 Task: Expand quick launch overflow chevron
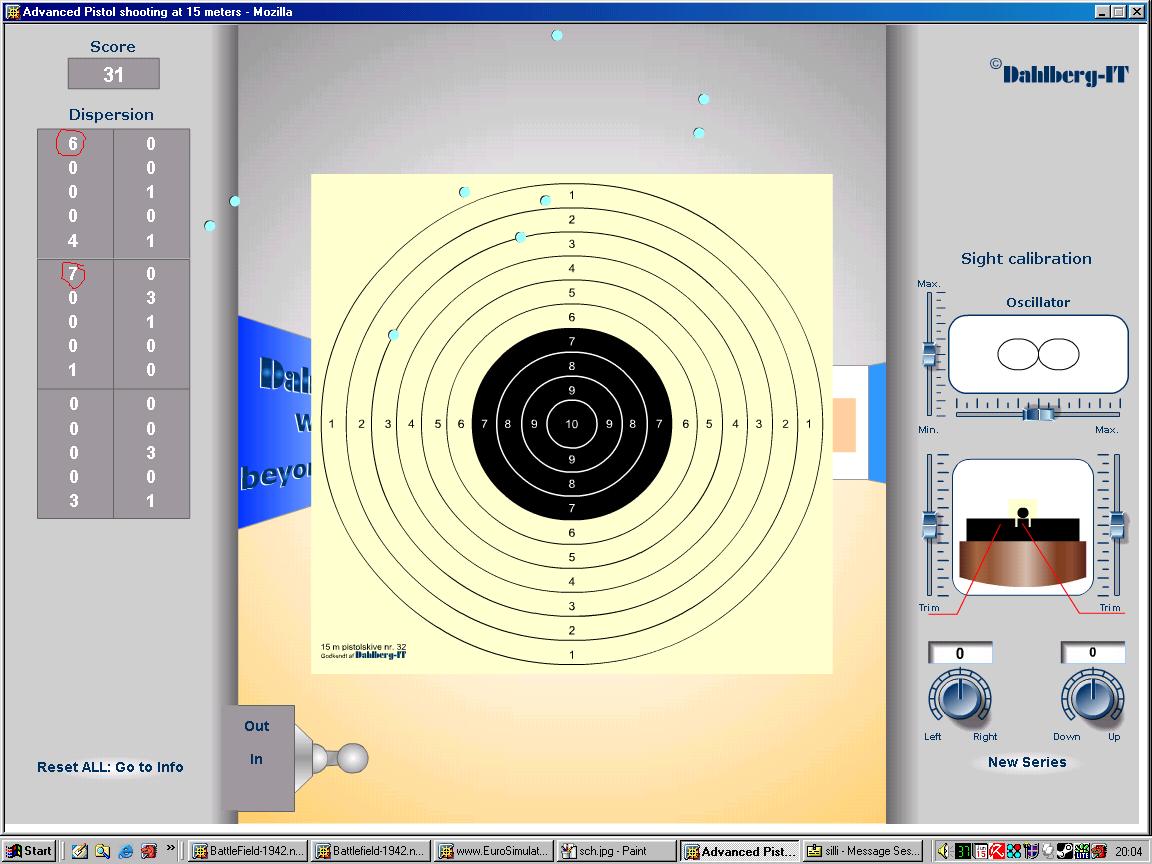171,848
